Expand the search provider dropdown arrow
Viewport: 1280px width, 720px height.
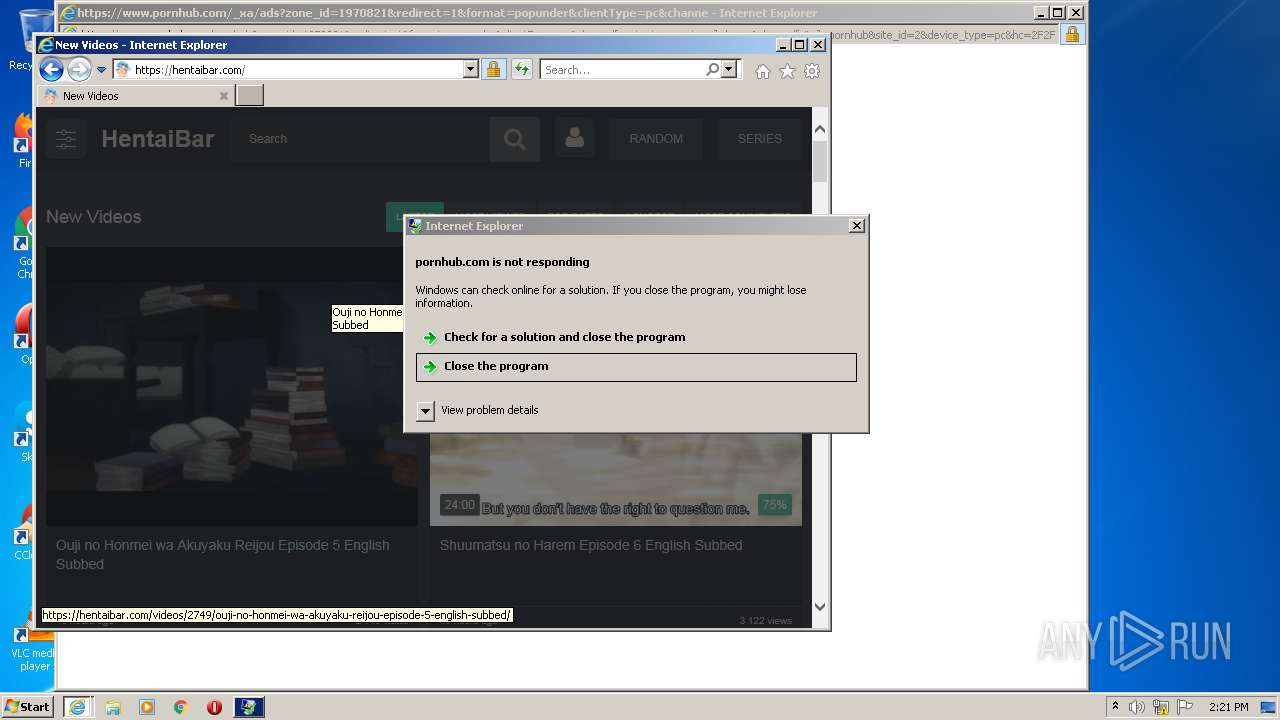(x=729, y=70)
